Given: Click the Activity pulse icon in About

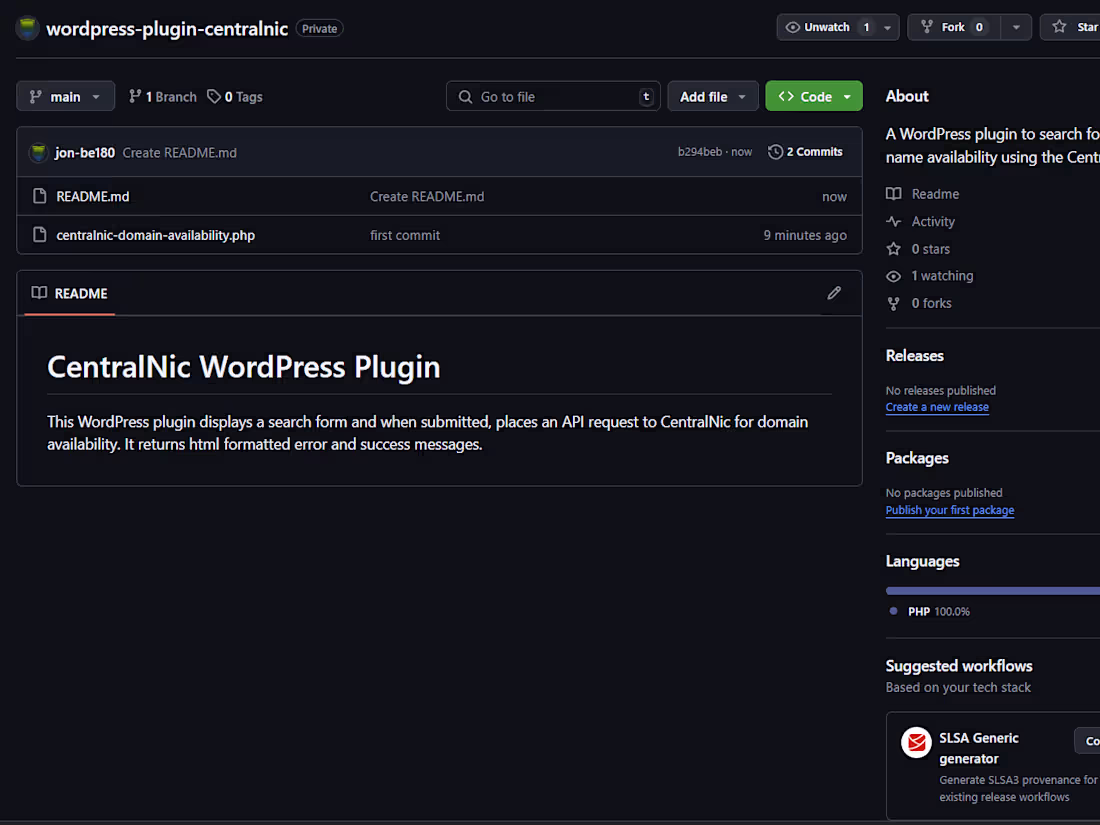Looking at the screenshot, I should click(x=893, y=221).
